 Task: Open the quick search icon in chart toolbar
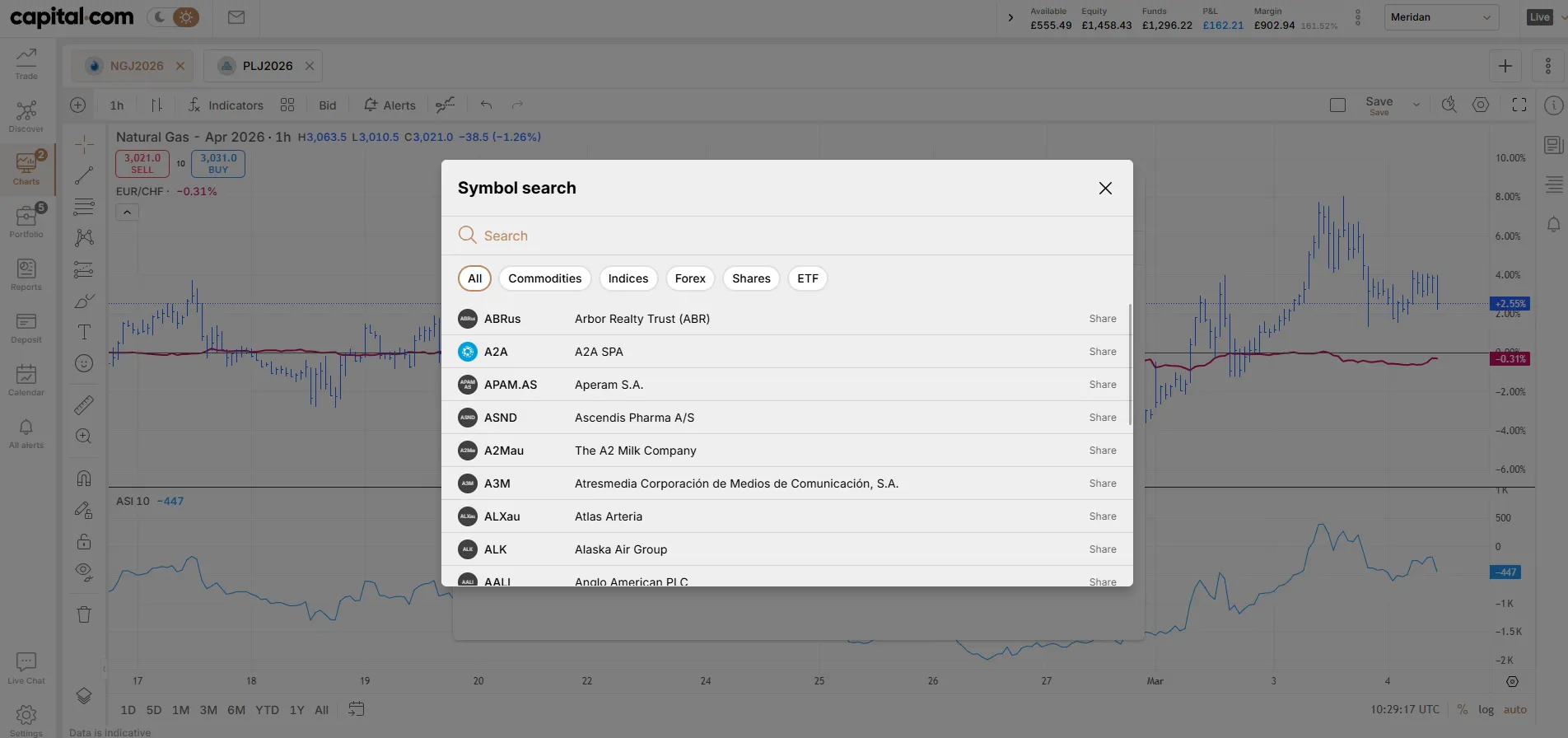tap(1449, 105)
